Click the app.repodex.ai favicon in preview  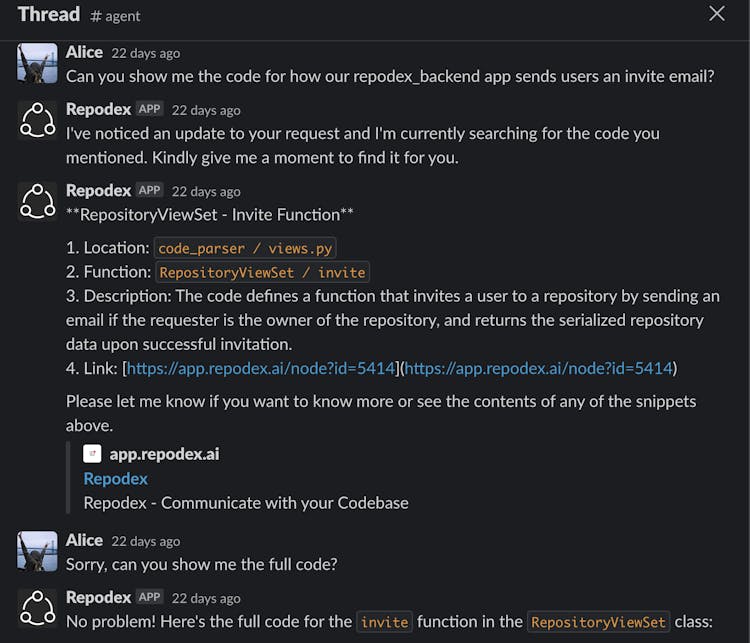coord(92,454)
